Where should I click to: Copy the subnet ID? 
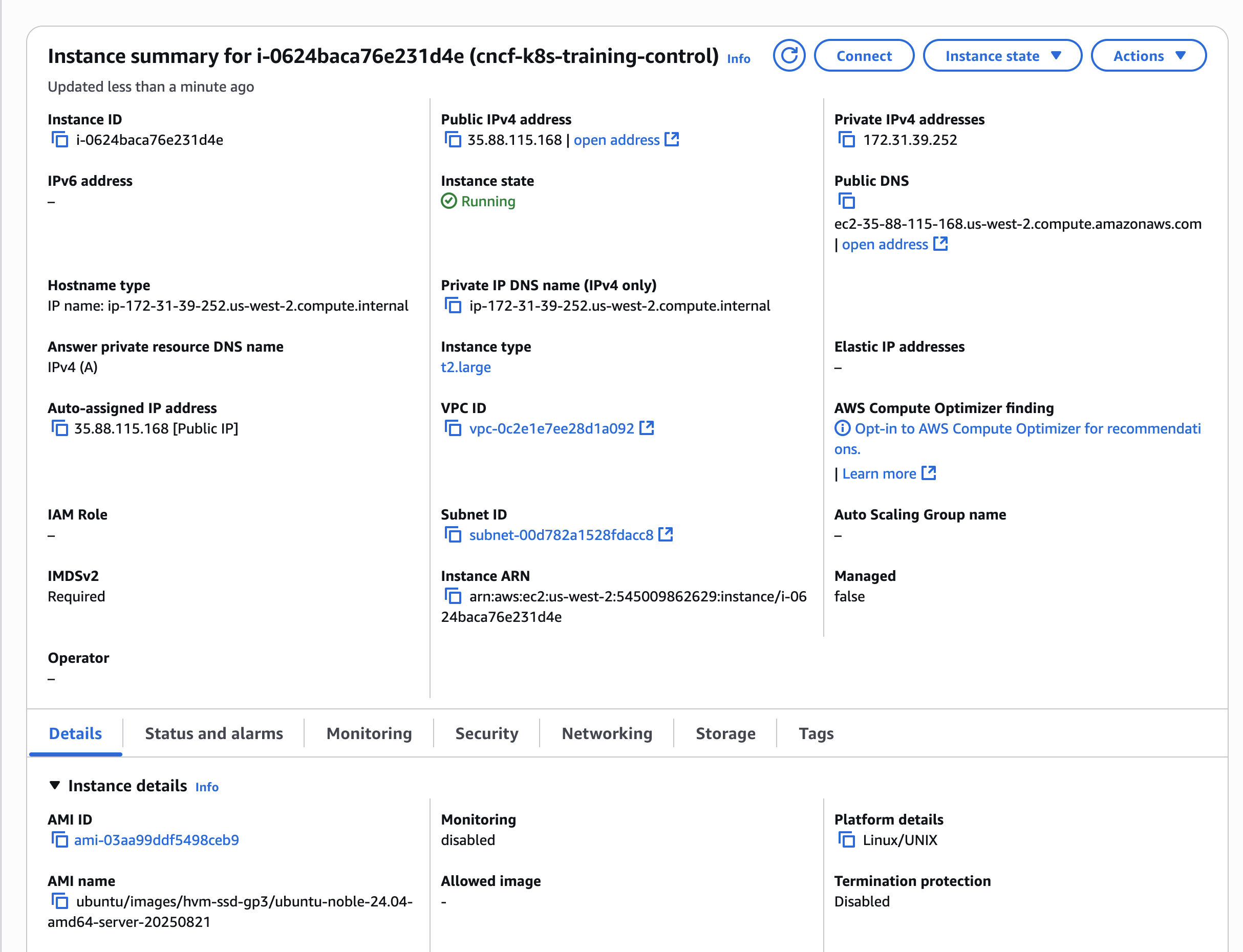point(454,534)
